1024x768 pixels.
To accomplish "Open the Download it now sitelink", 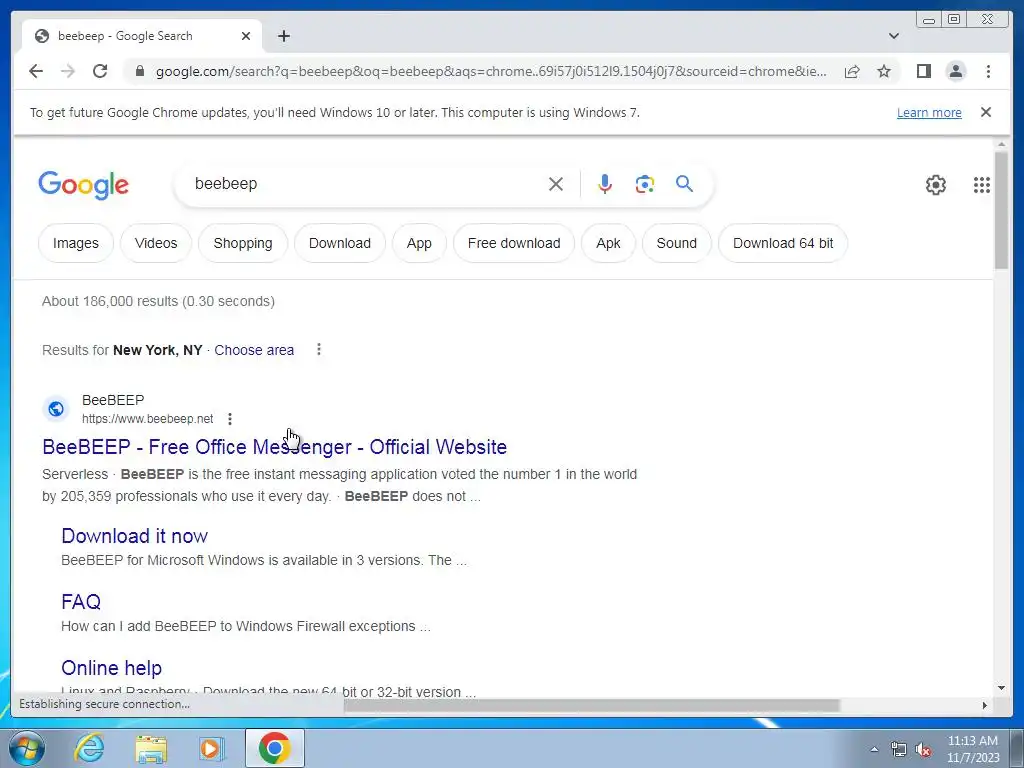I will (135, 536).
